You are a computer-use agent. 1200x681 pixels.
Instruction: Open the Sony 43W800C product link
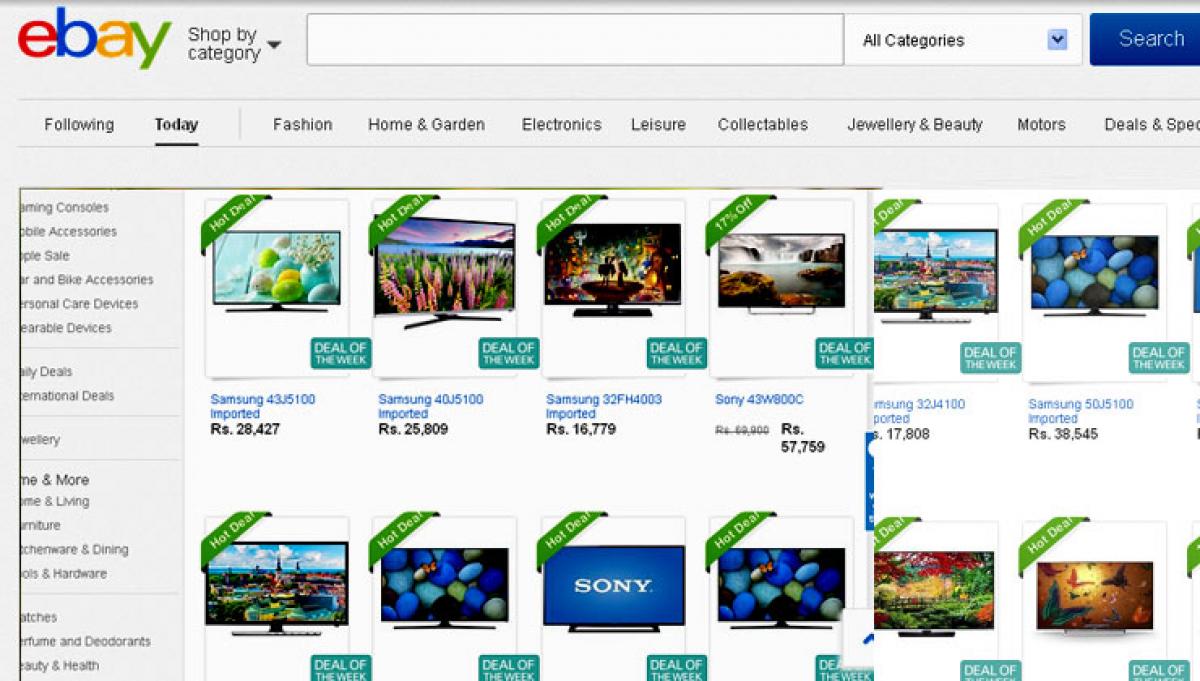pyautogui.click(x=759, y=399)
